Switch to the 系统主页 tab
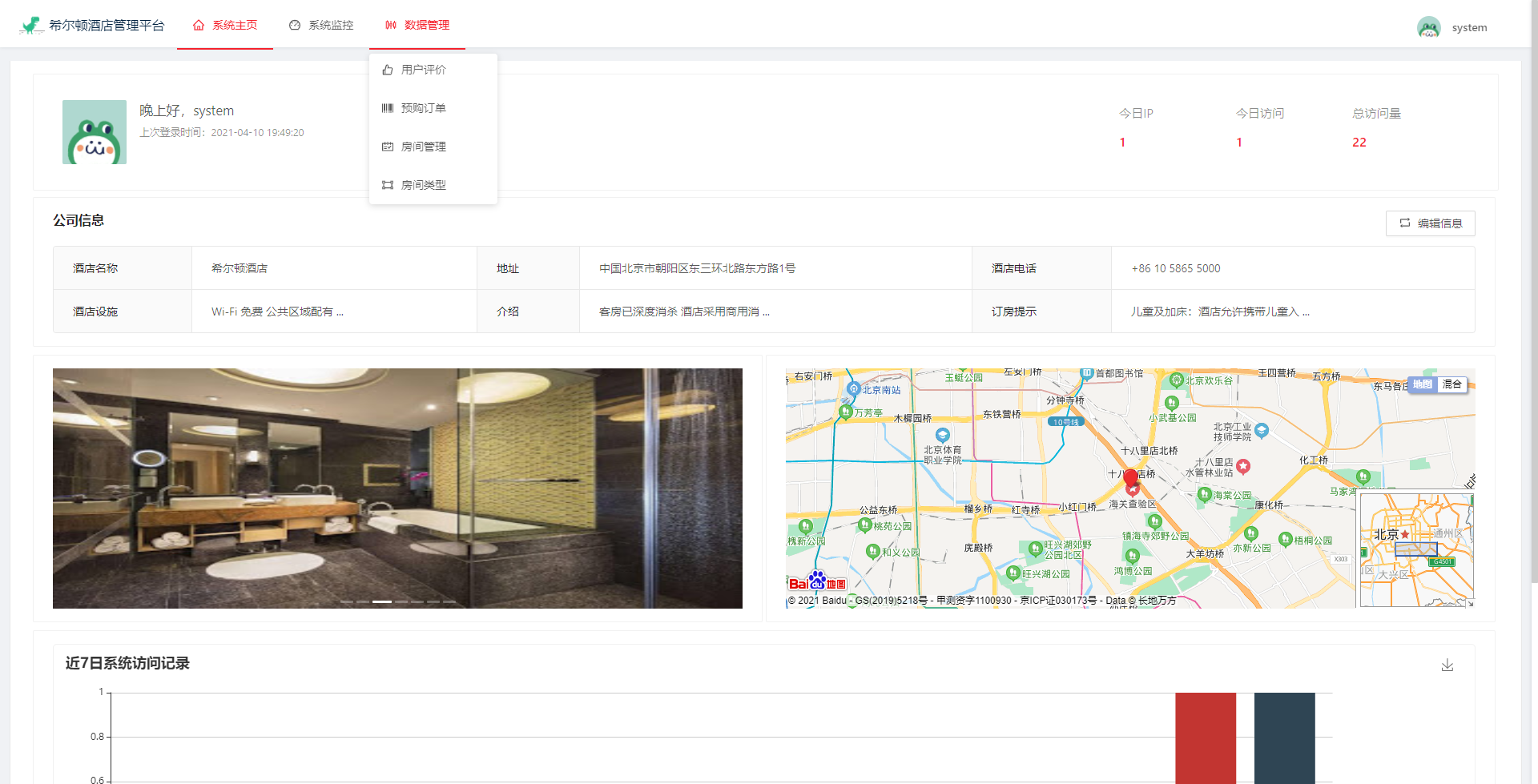Screen dimensions: 1538x784 [225, 26]
